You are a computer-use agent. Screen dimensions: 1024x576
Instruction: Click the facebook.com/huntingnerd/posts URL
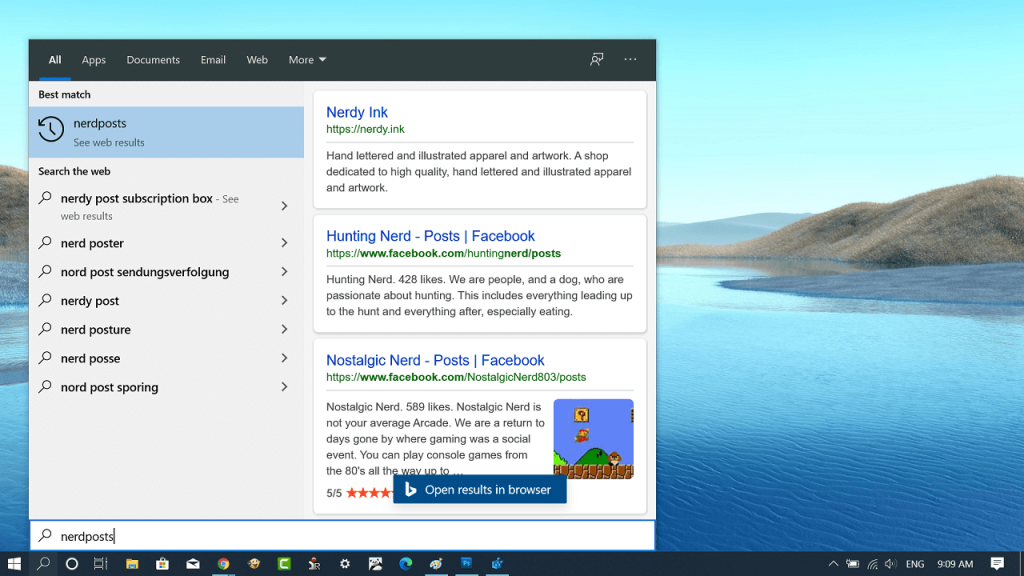443,253
